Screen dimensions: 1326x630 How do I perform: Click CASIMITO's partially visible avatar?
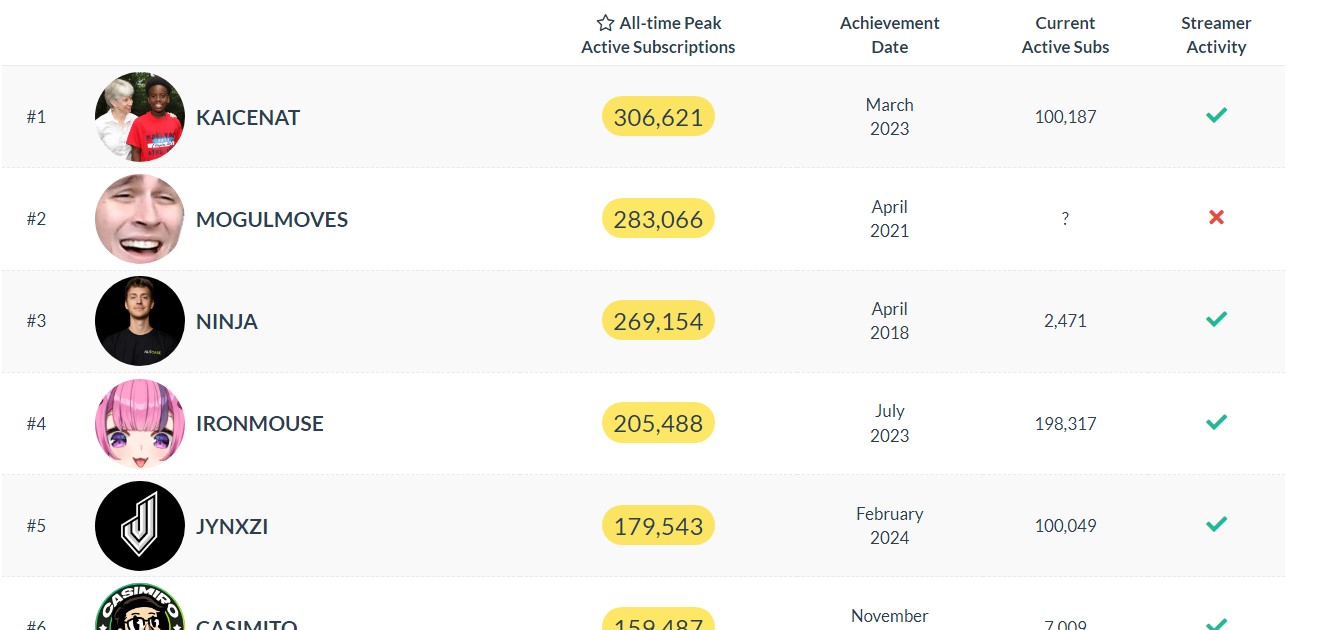click(x=140, y=607)
